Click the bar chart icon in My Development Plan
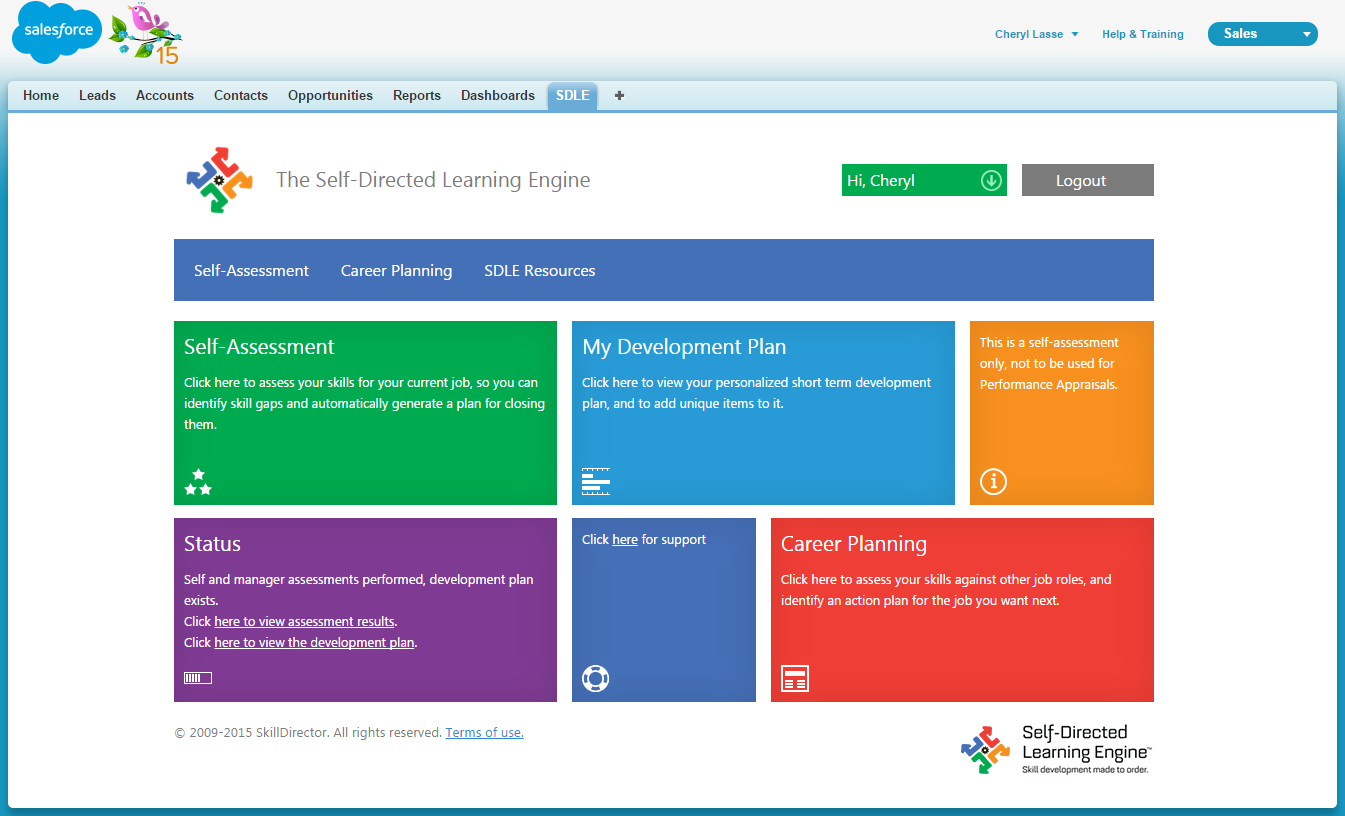 click(x=596, y=482)
